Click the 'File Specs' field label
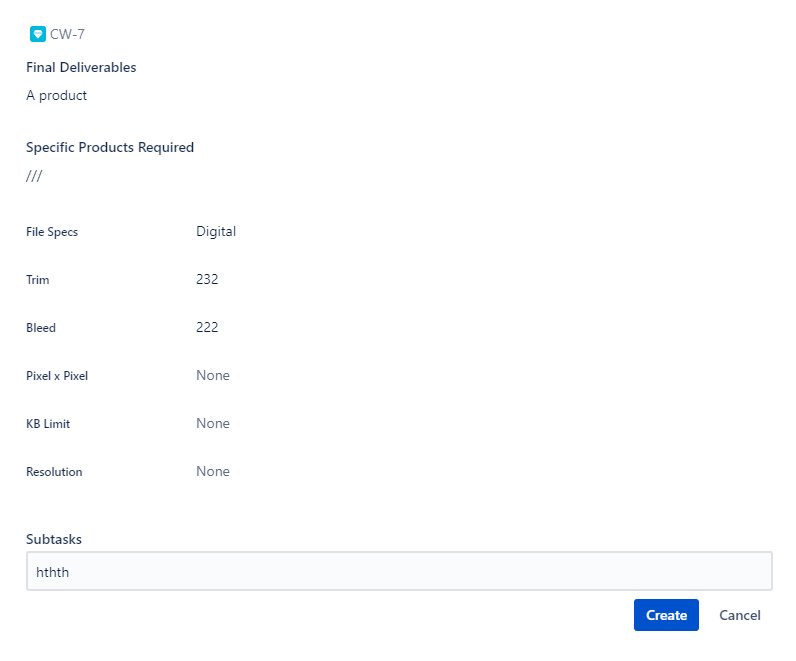Viewport: 796px width, 661px height. [x=52, y=232]
